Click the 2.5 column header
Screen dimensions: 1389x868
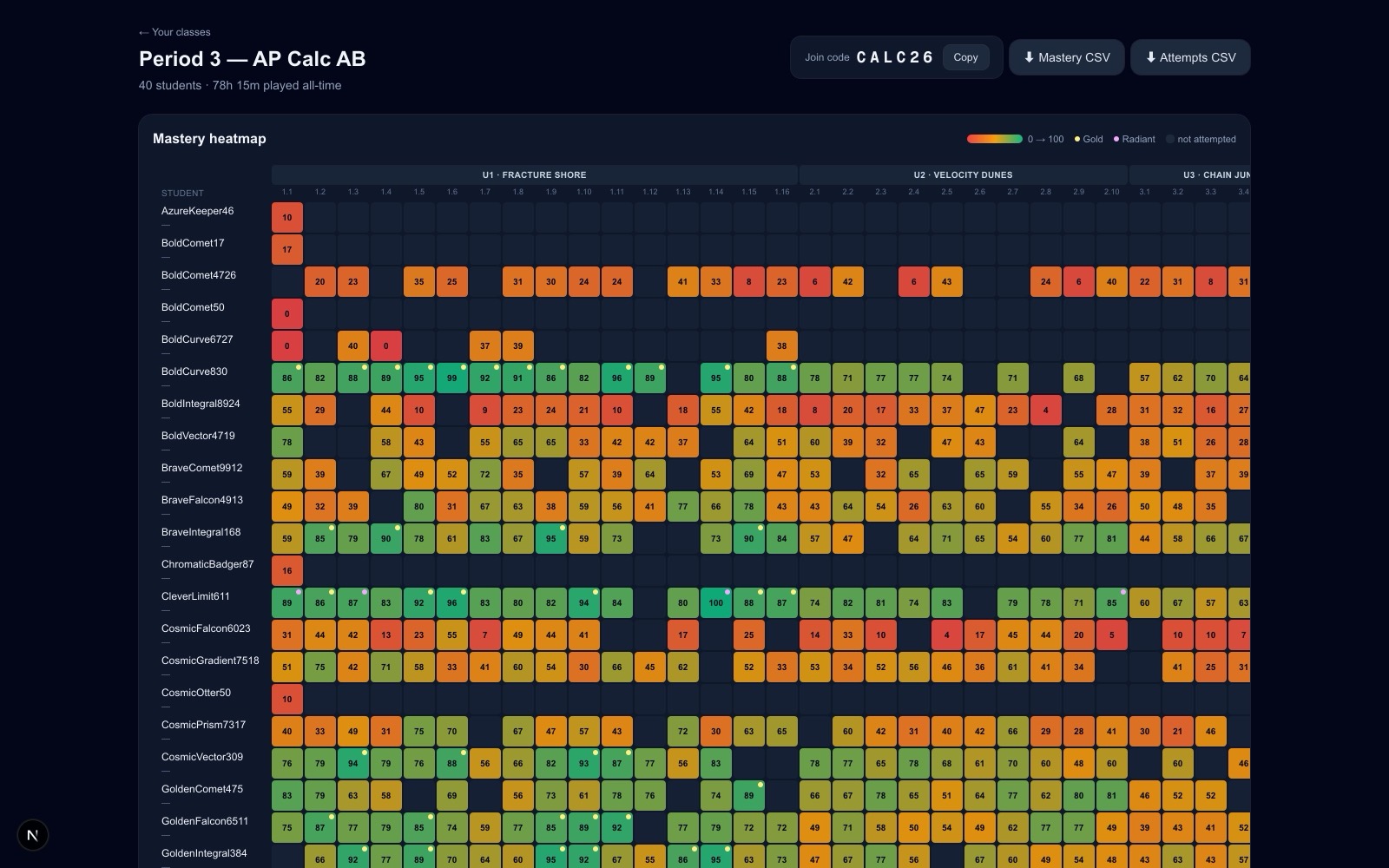(947, 192)
